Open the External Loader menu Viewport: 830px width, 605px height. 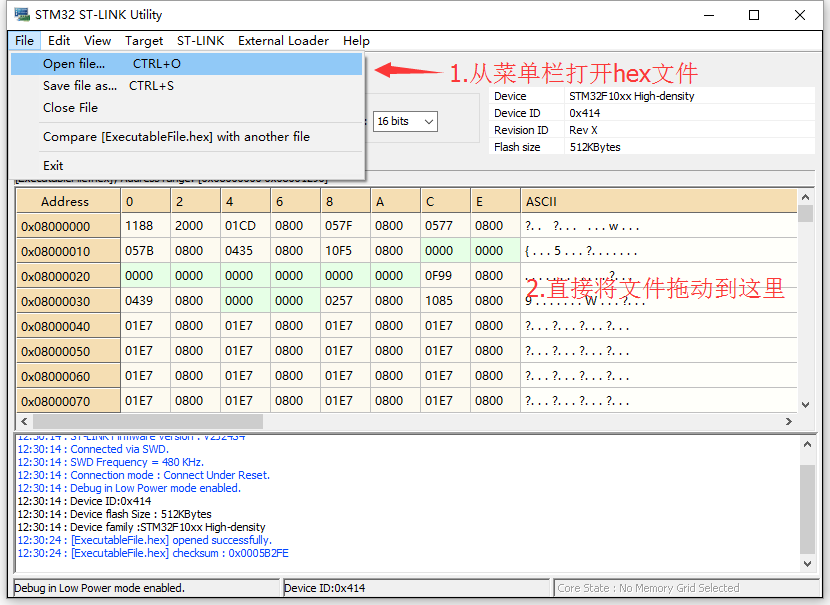tap(283, 41)
